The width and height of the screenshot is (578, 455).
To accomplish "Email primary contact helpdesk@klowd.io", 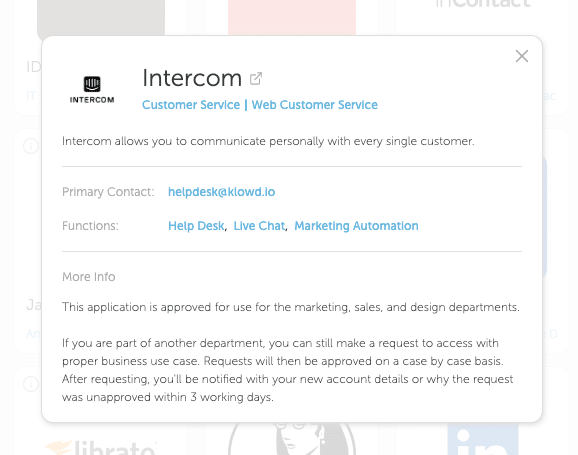I will (222, 192).
